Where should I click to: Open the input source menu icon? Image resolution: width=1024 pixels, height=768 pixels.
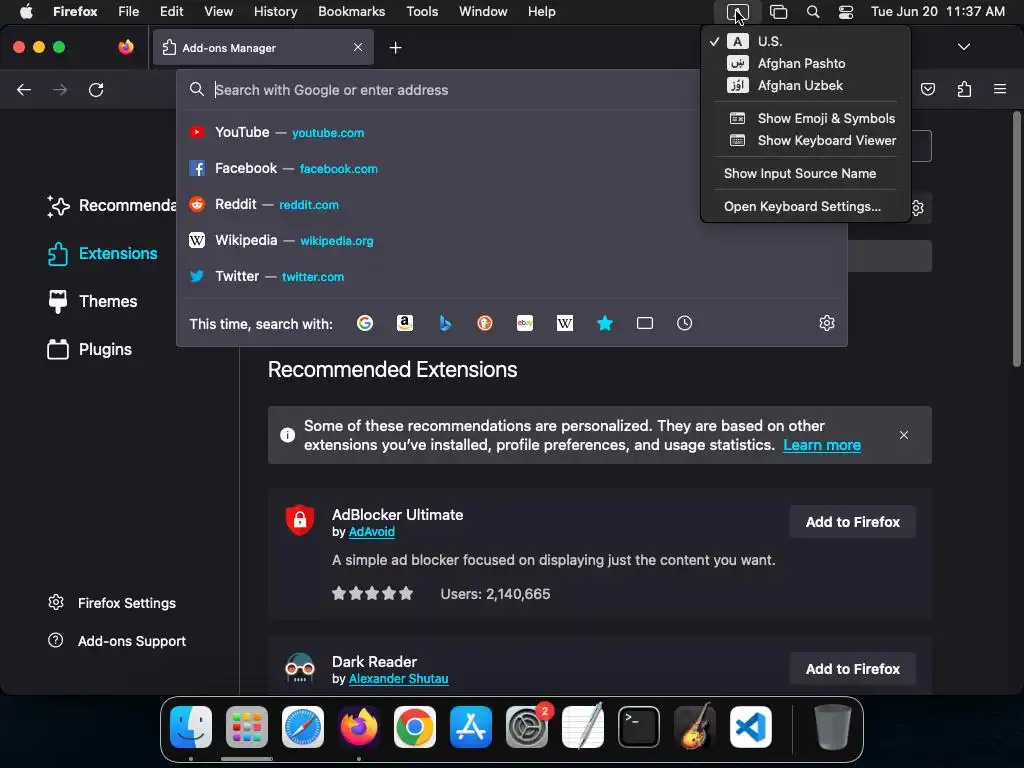click(x=737, y=12)
